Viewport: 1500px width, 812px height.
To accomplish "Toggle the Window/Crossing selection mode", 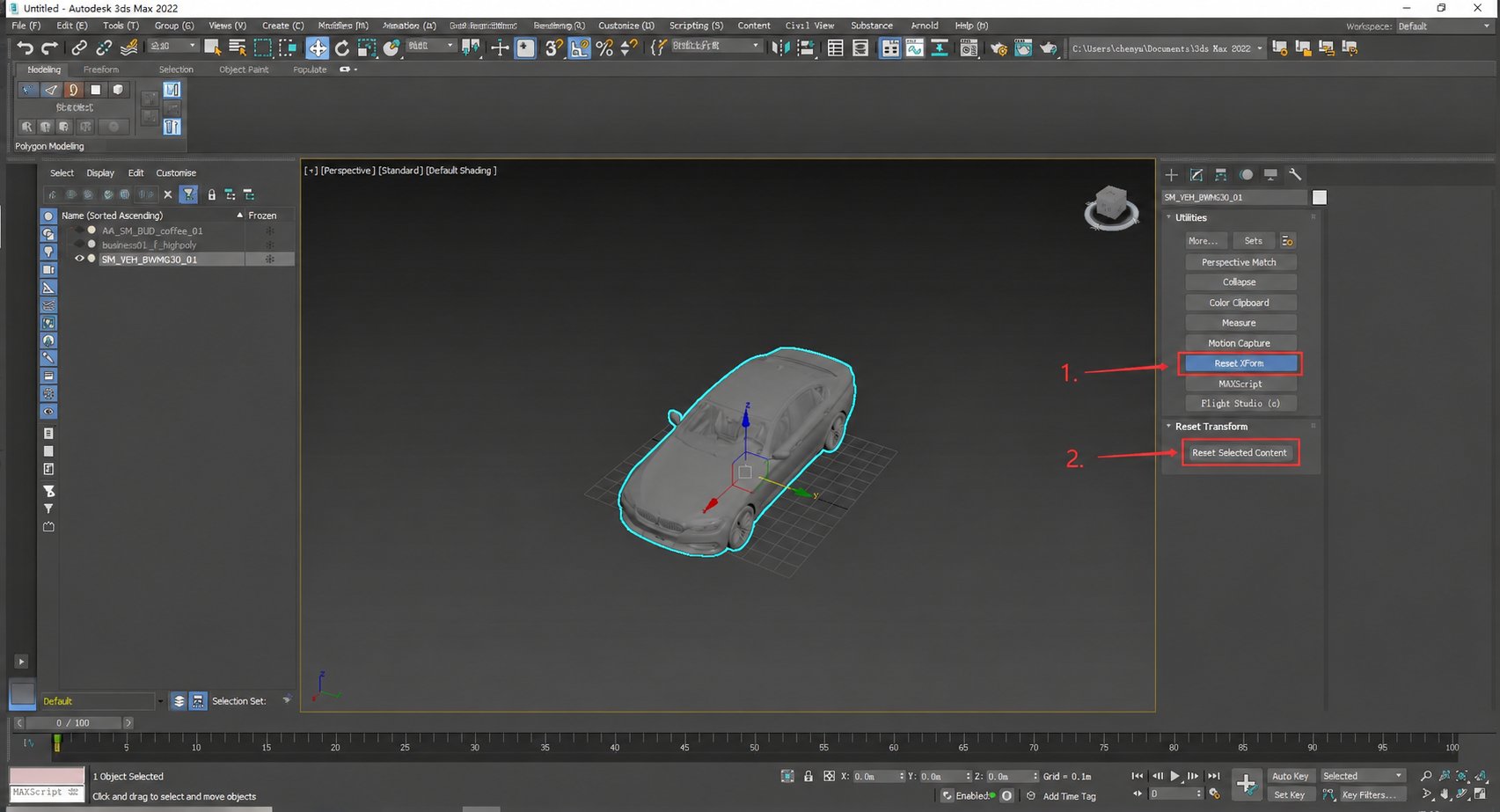I will [288, 48].
